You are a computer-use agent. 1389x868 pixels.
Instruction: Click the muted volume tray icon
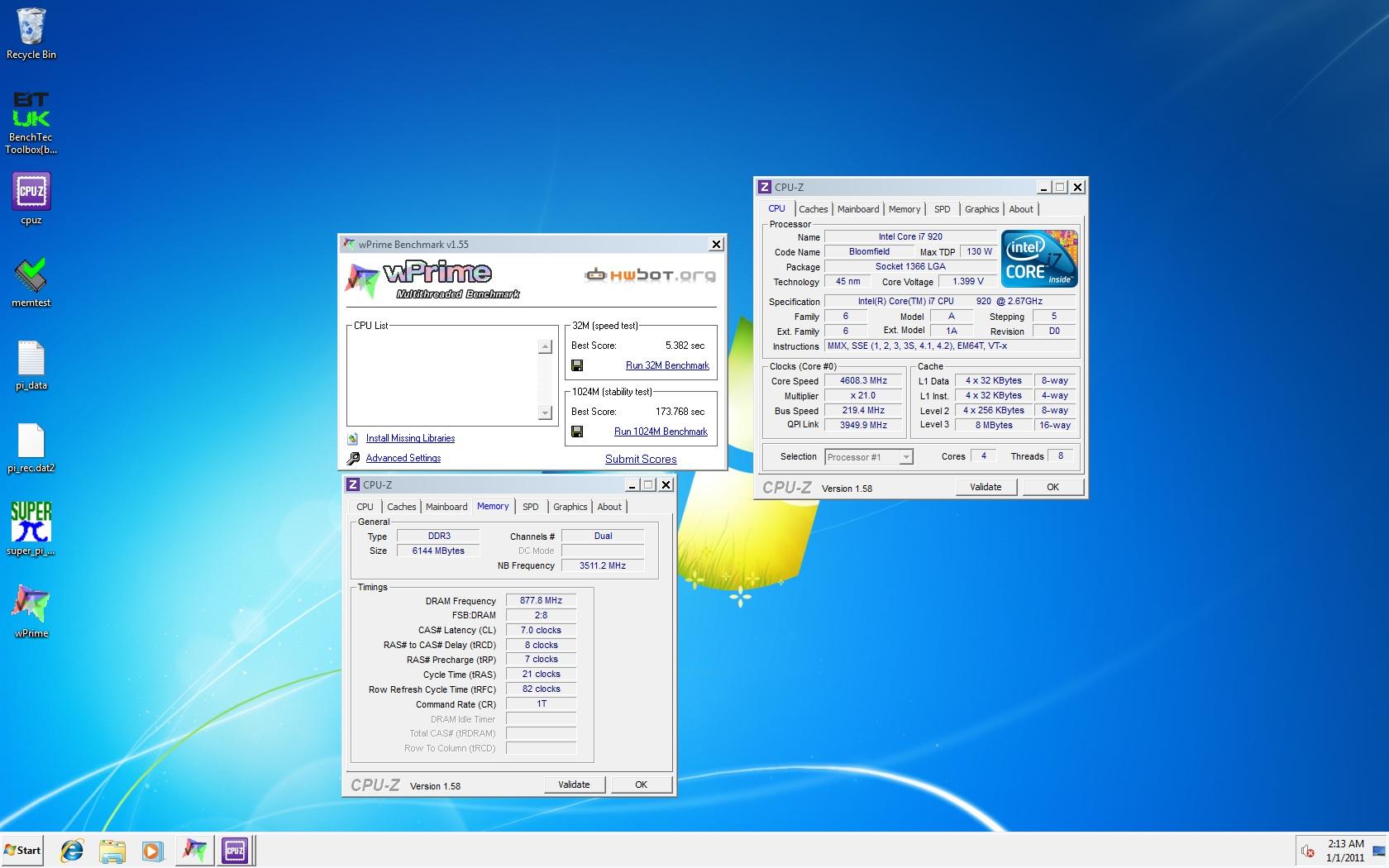tap(1308, 851)
